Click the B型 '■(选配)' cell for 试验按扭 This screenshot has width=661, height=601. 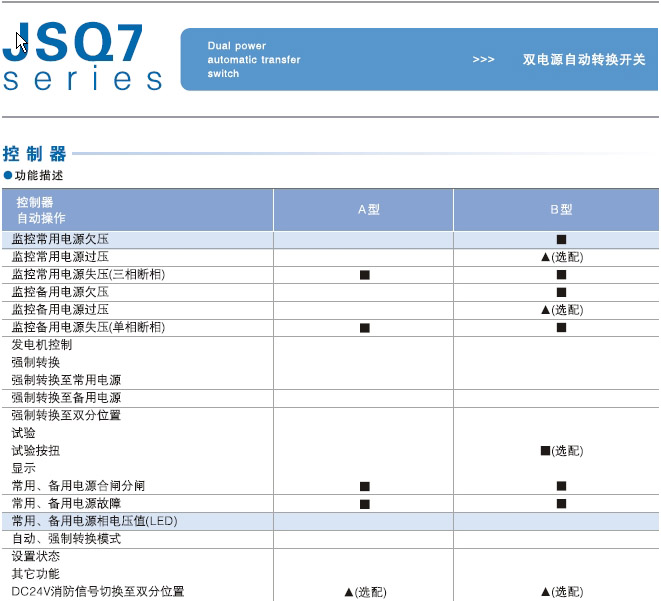coord(562,451)
